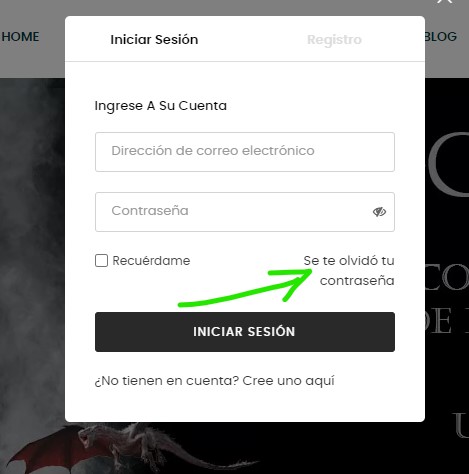Open the Cree uno aquí link

point(288,381)
